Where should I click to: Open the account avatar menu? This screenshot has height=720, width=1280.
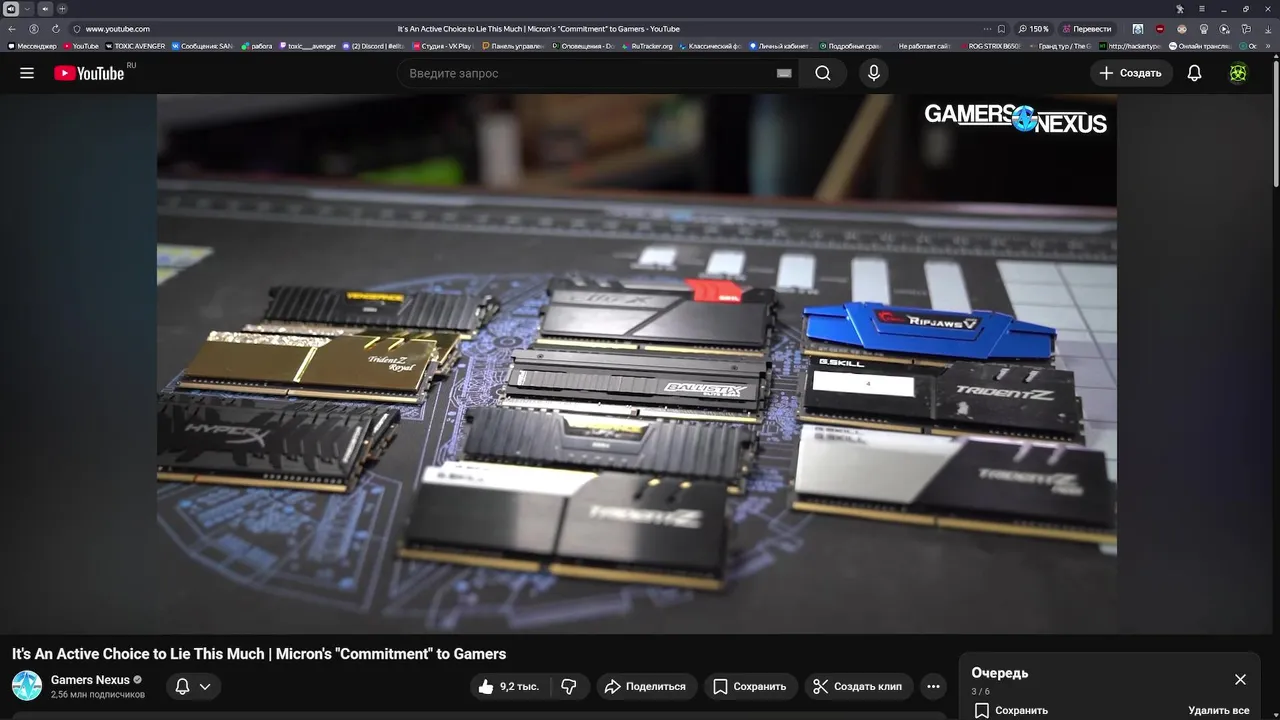point(1238,73)
